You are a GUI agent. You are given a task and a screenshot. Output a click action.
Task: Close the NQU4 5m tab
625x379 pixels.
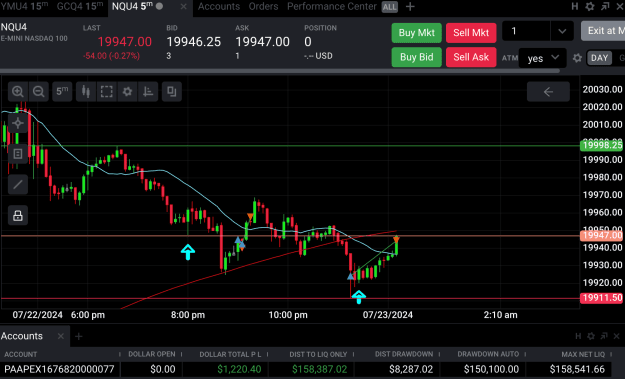[183, 6]
